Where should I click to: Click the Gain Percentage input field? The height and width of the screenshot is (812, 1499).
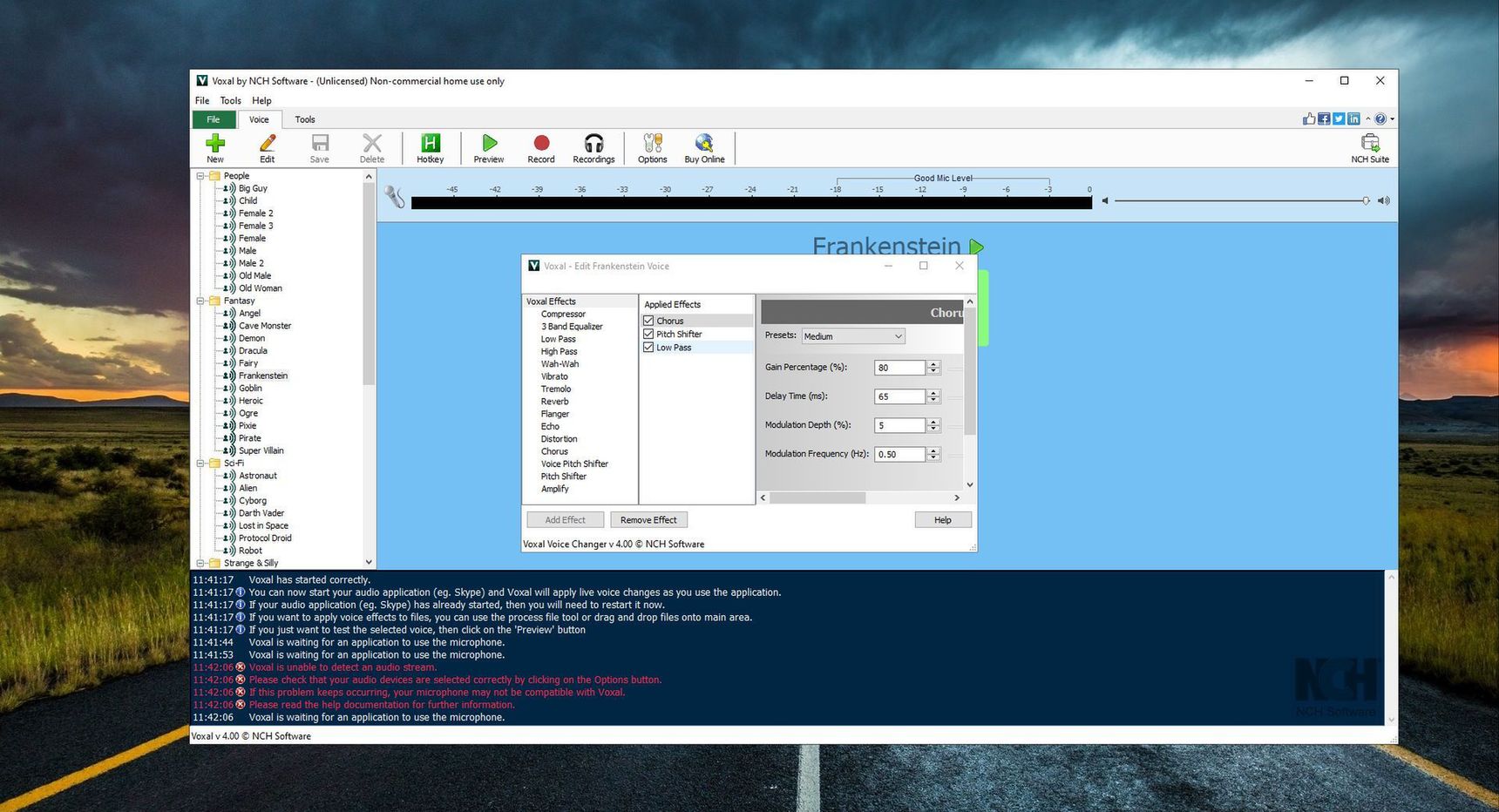pos(899,368)
